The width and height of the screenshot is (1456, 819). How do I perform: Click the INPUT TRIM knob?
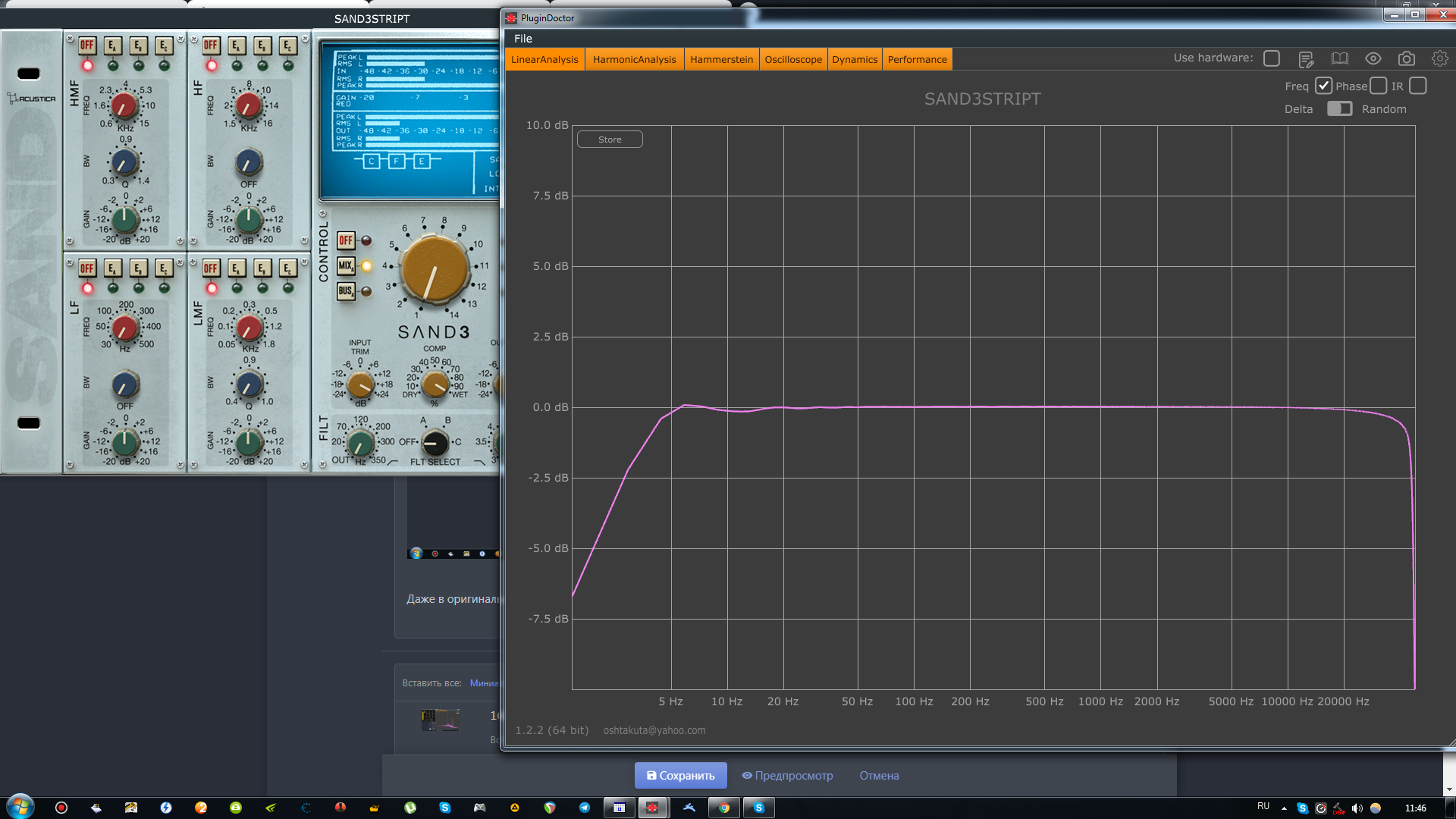coord(361,384)
